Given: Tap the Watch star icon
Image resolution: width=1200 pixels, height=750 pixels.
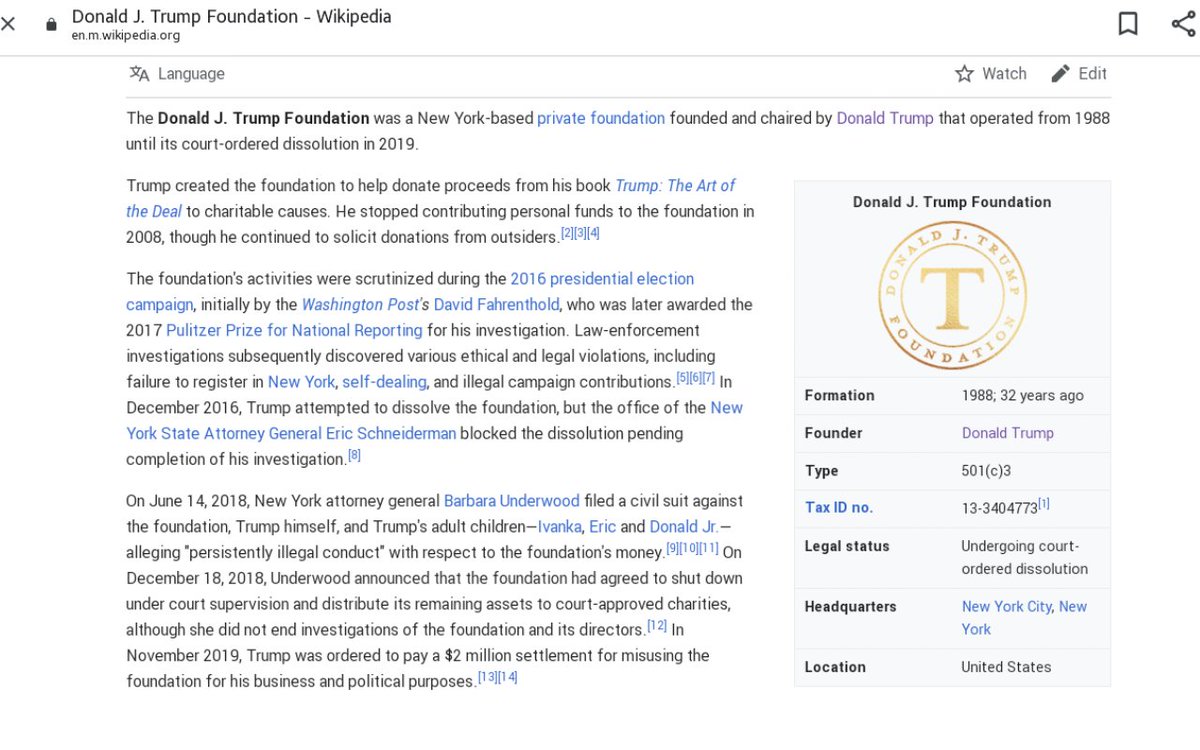Looking at the screenshot, I should coord(964,73).
